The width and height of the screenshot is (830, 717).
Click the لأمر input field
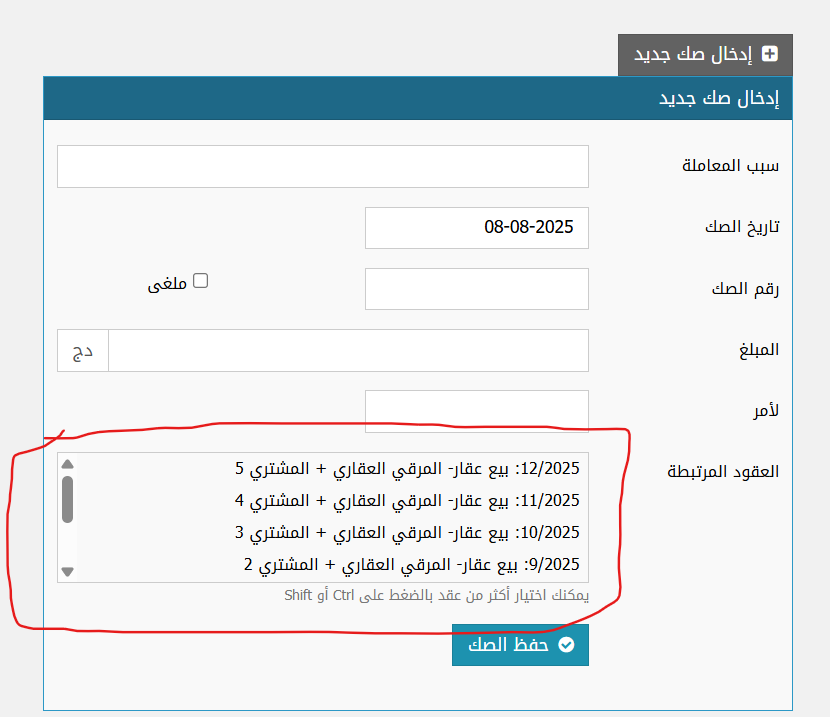pyautogui.click(x=476, y=411)
